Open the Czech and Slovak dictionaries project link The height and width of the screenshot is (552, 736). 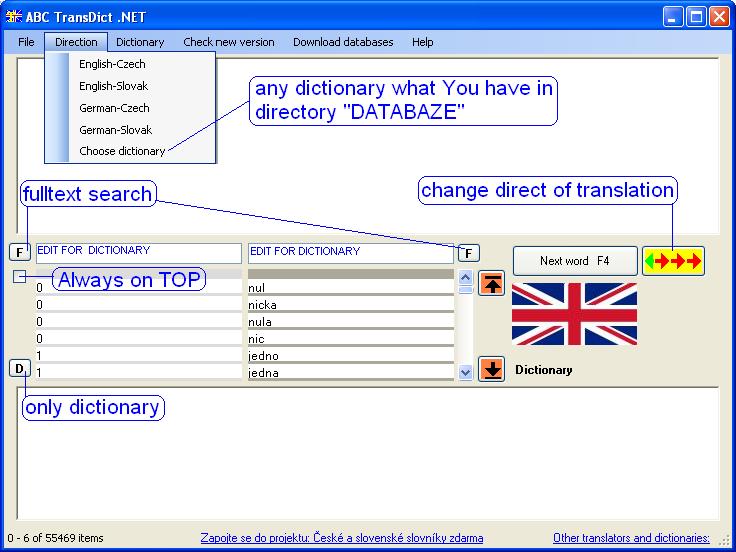(342, 538)
